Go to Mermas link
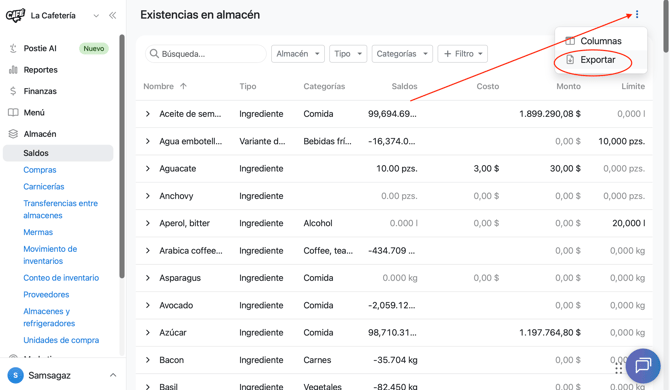This screenshot has width=670, height=390. coord(38,232)
